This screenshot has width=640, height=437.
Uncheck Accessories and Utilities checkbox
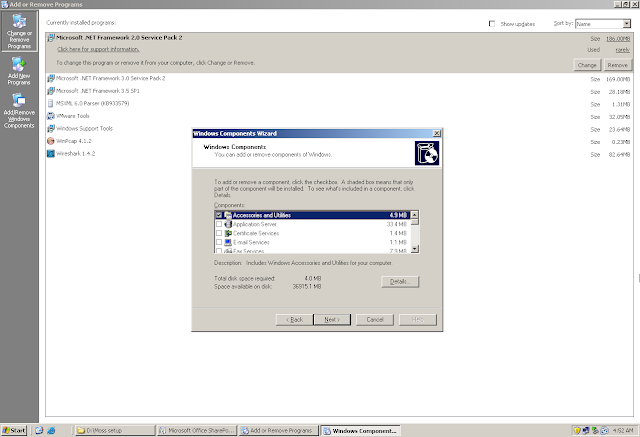click(x=219, y=215)
